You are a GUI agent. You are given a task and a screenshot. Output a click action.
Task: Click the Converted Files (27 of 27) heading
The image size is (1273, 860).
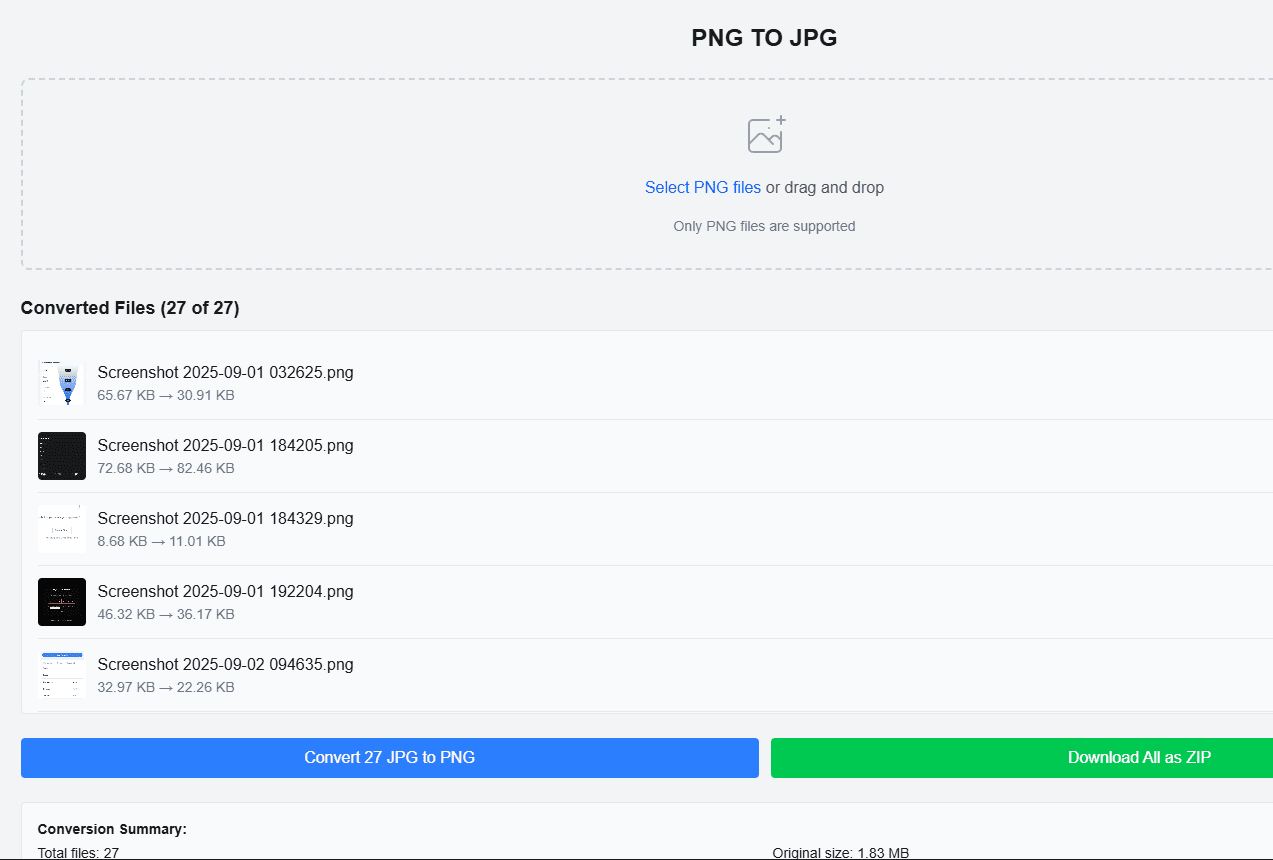click(130, 308)
